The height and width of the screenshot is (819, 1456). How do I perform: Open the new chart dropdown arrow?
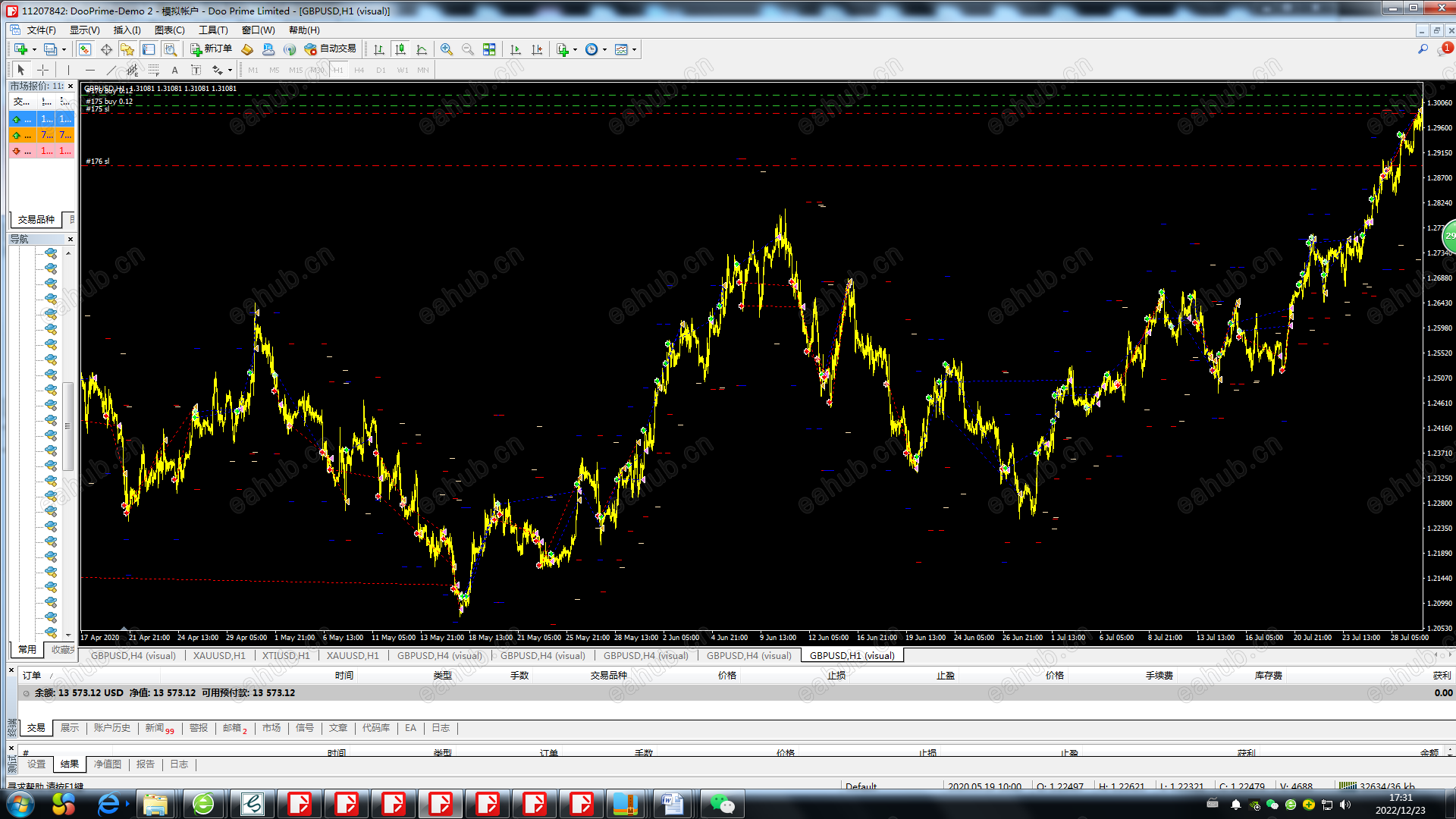pyautogui.click(x=35, y=49)
